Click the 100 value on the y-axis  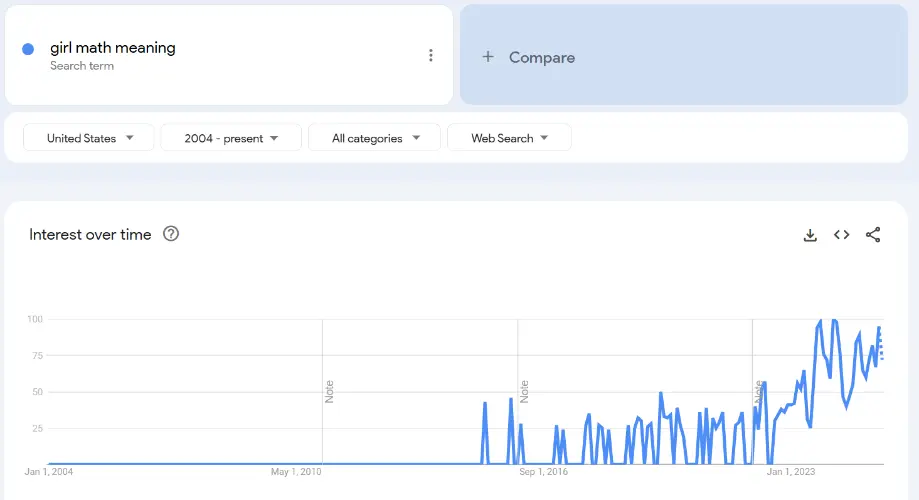point(35,319)
